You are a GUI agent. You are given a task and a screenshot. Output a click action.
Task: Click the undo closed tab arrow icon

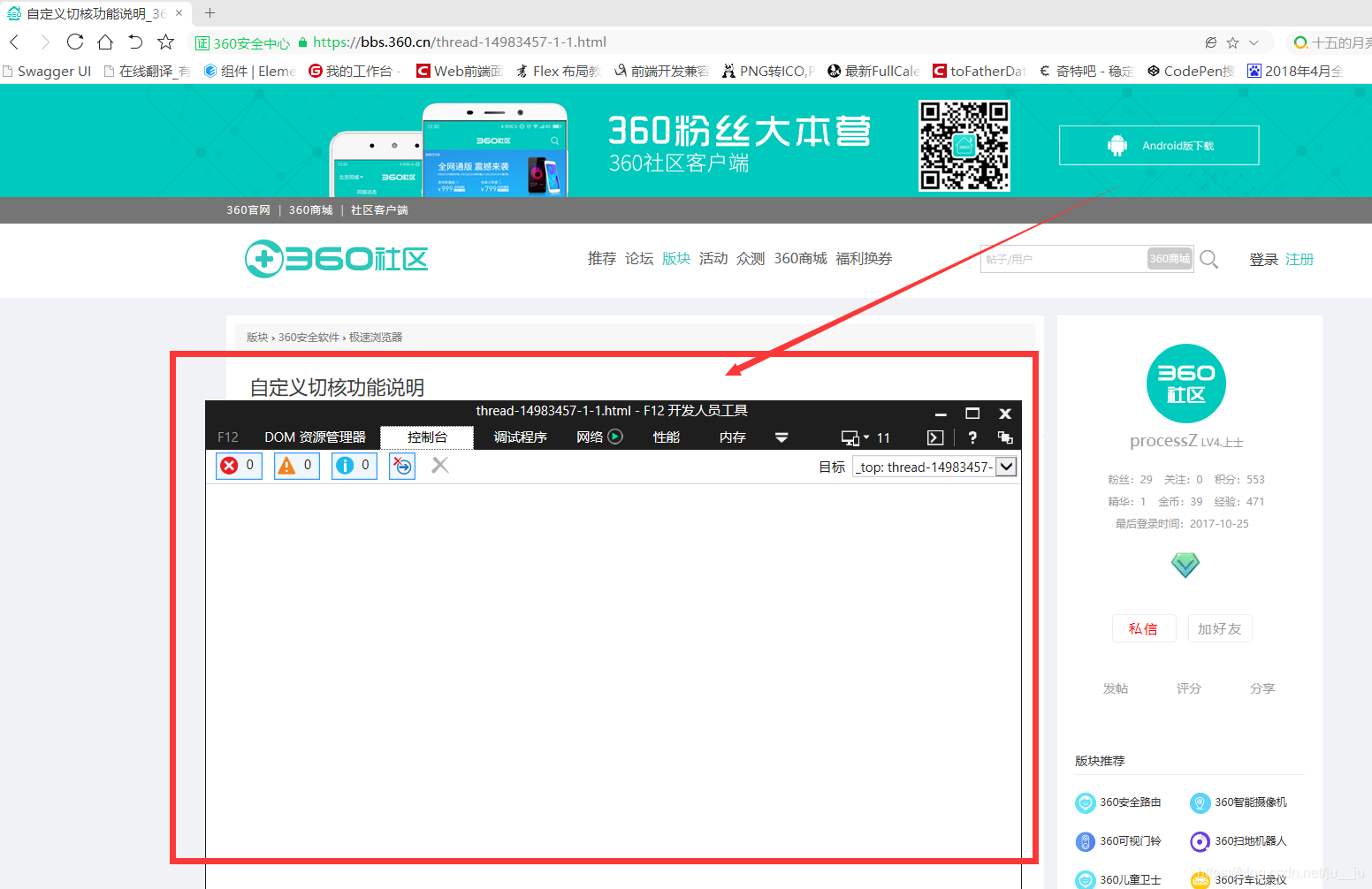(135, 42)
